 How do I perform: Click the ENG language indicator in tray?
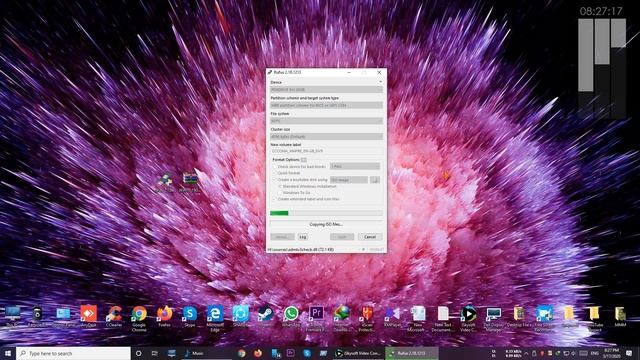(x=595, y=353)
